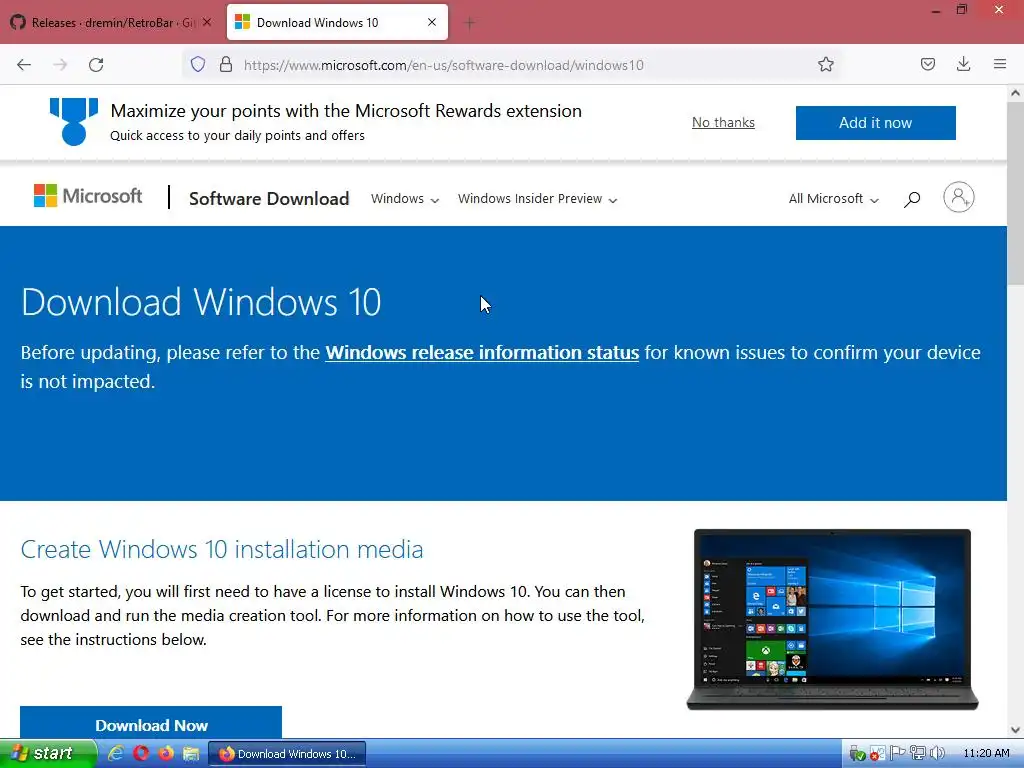Open a new tab with the plus icon

coord(469,23)
